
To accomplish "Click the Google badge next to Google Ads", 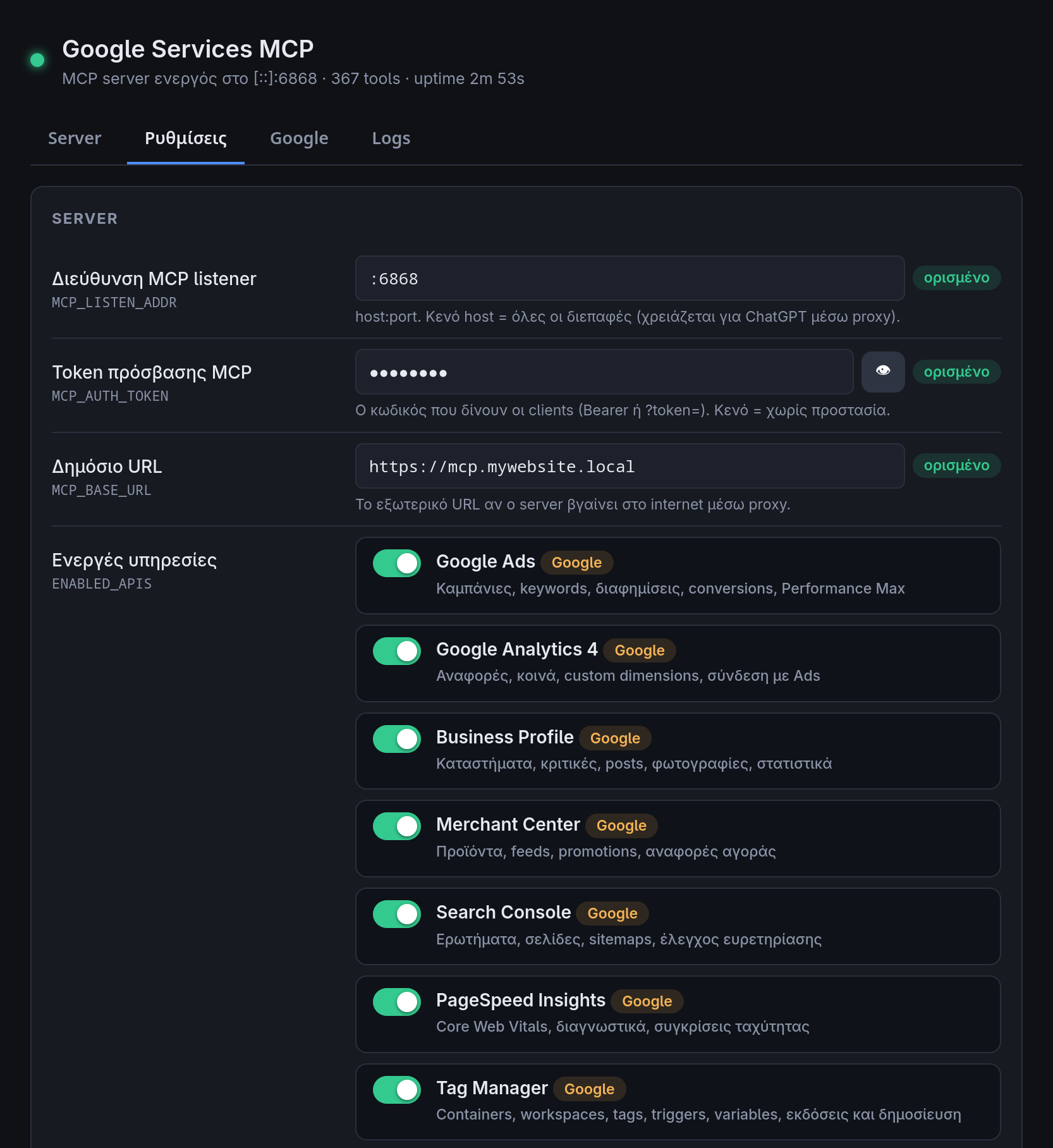I will point(576,563).
